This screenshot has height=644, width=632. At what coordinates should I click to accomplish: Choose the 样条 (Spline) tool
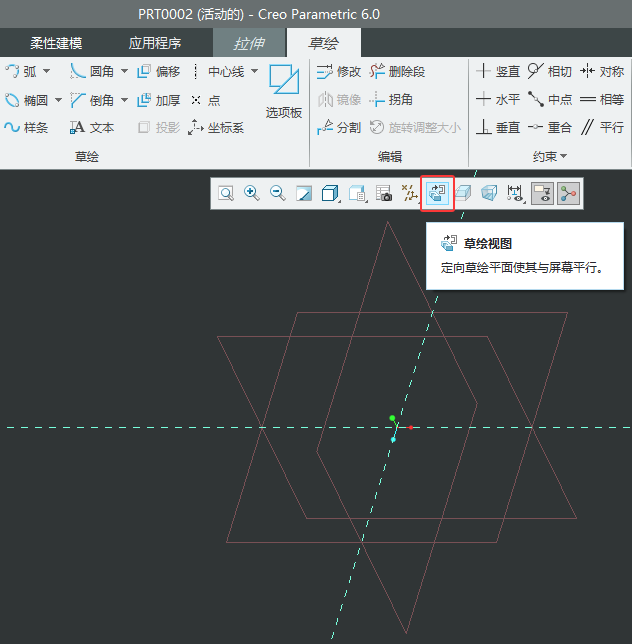26,128
